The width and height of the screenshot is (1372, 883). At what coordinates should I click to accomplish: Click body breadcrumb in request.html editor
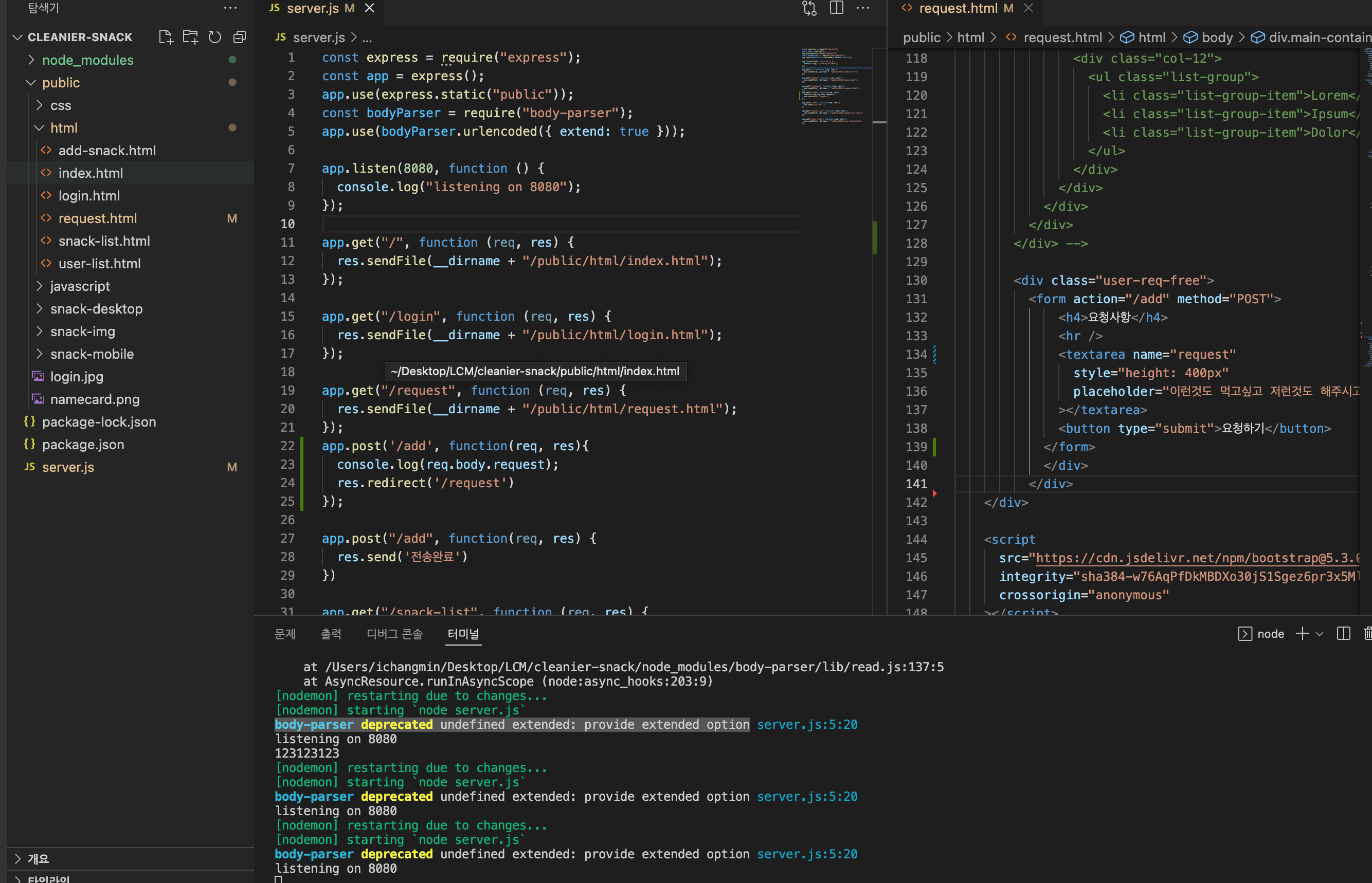[x=1217, y=38]
